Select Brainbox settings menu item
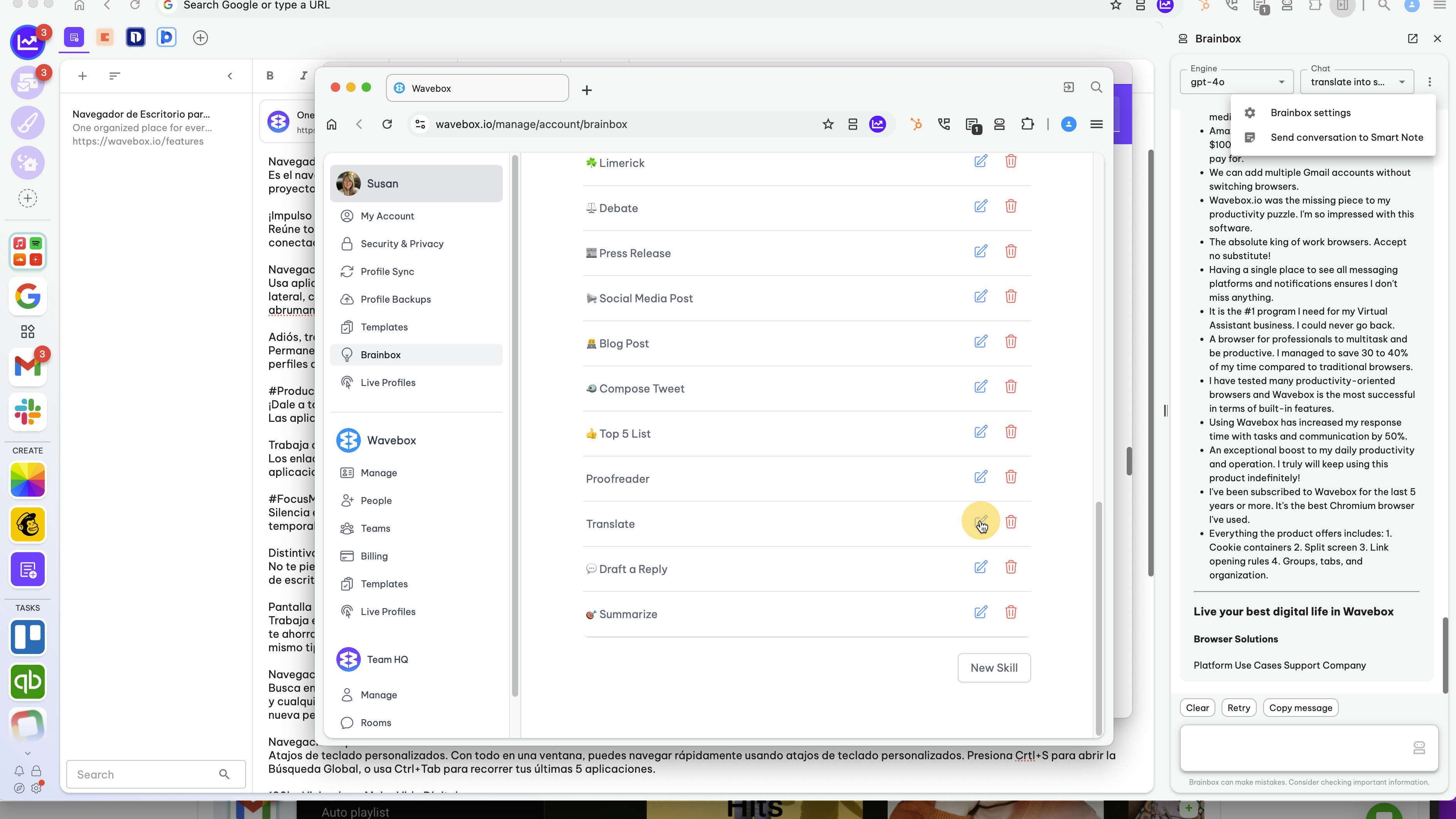1456x819 pixels. pos(1333,113)
